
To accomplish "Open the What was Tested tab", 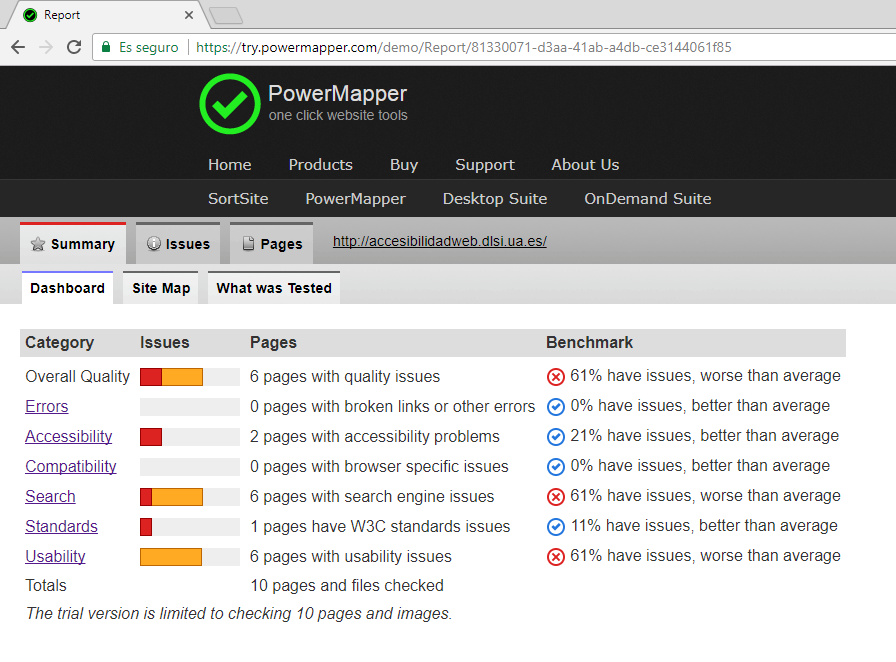I will 273,288.
